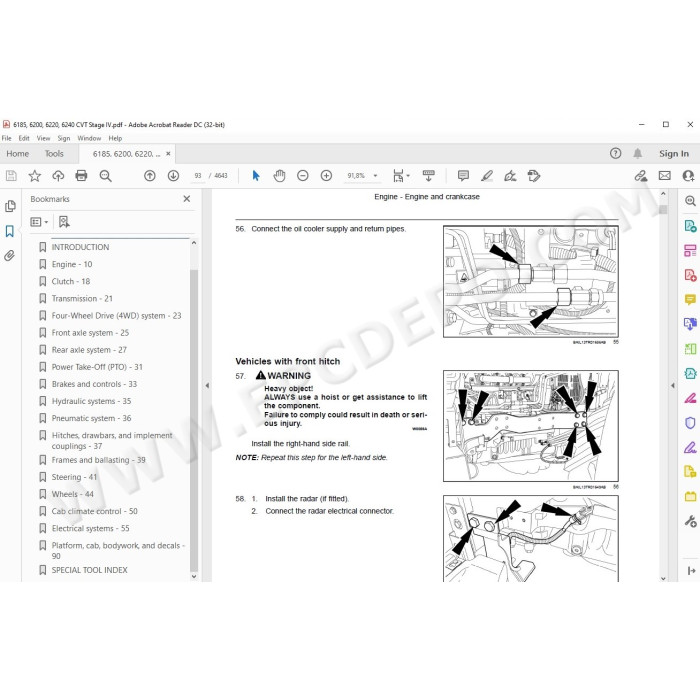Select the Highlight text tool
Viewport: 700px width, 700px height.
(487, 176)
